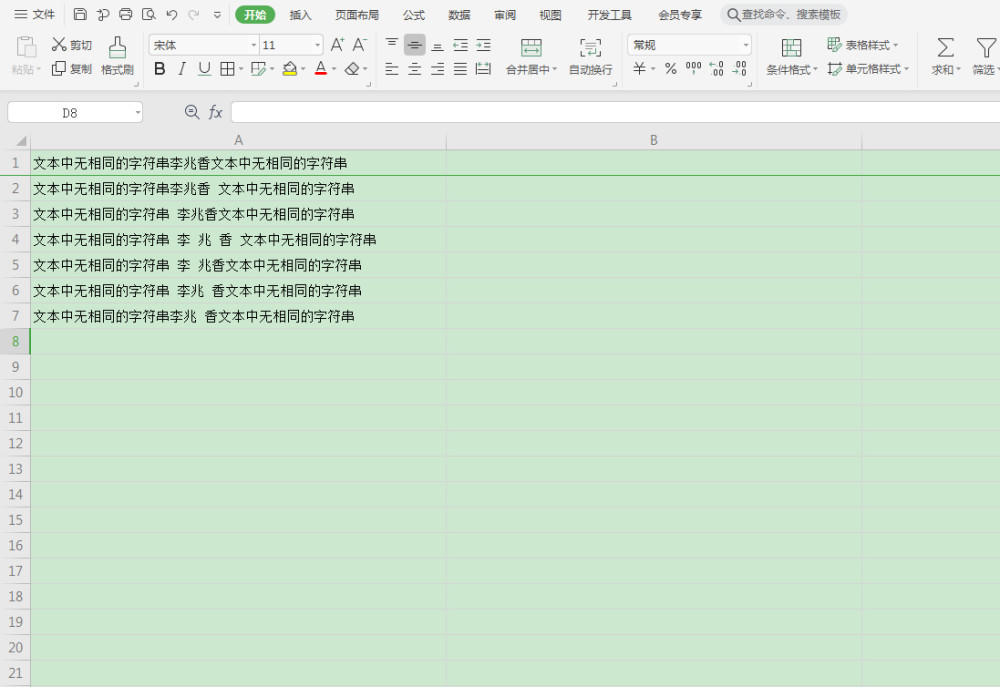Select vertical middle alignment
The width and height of the screenshot is (1000, 687).
pyautogui.click(x=415, y=45)
